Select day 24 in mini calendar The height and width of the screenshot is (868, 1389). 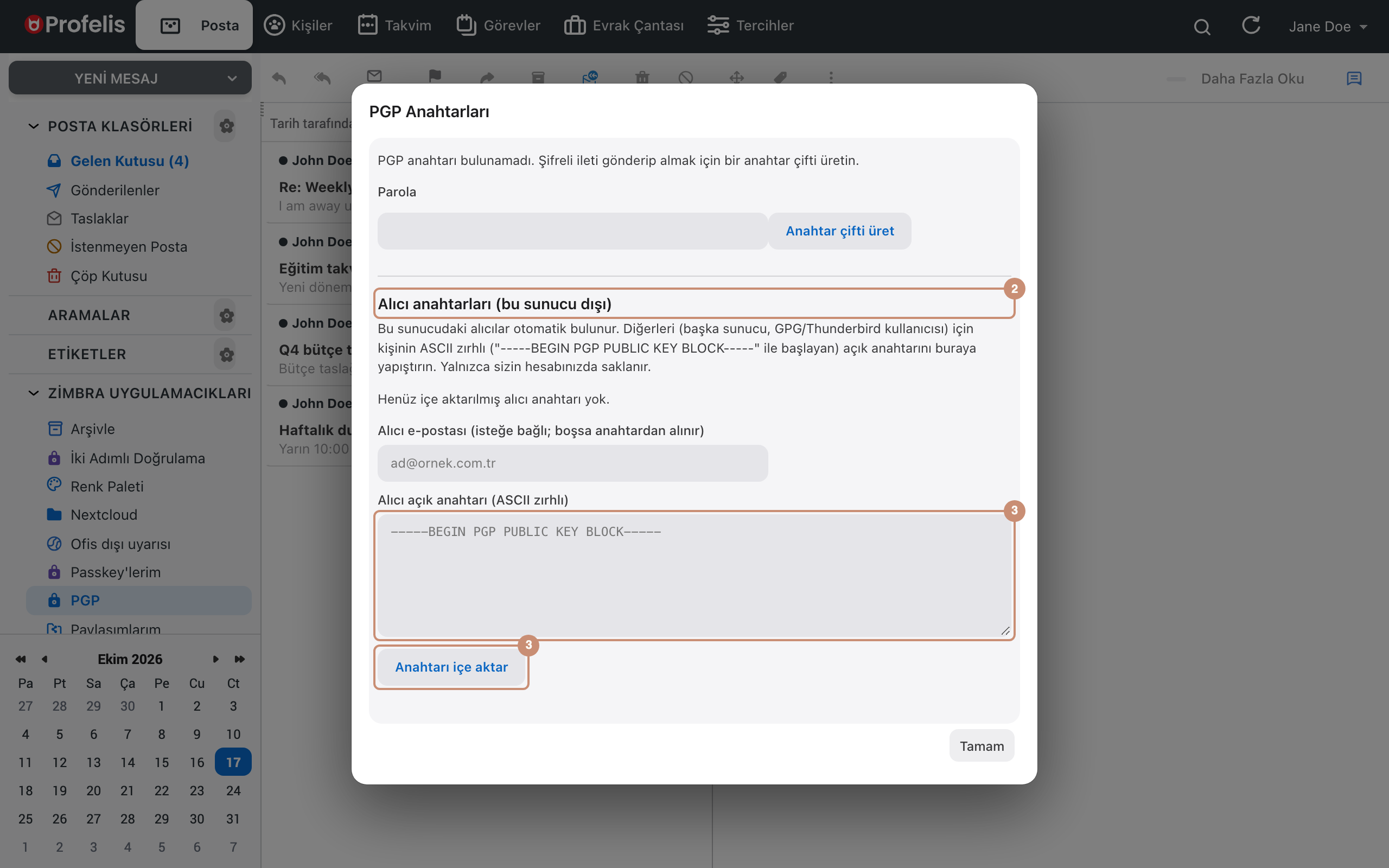coord(233,790)
